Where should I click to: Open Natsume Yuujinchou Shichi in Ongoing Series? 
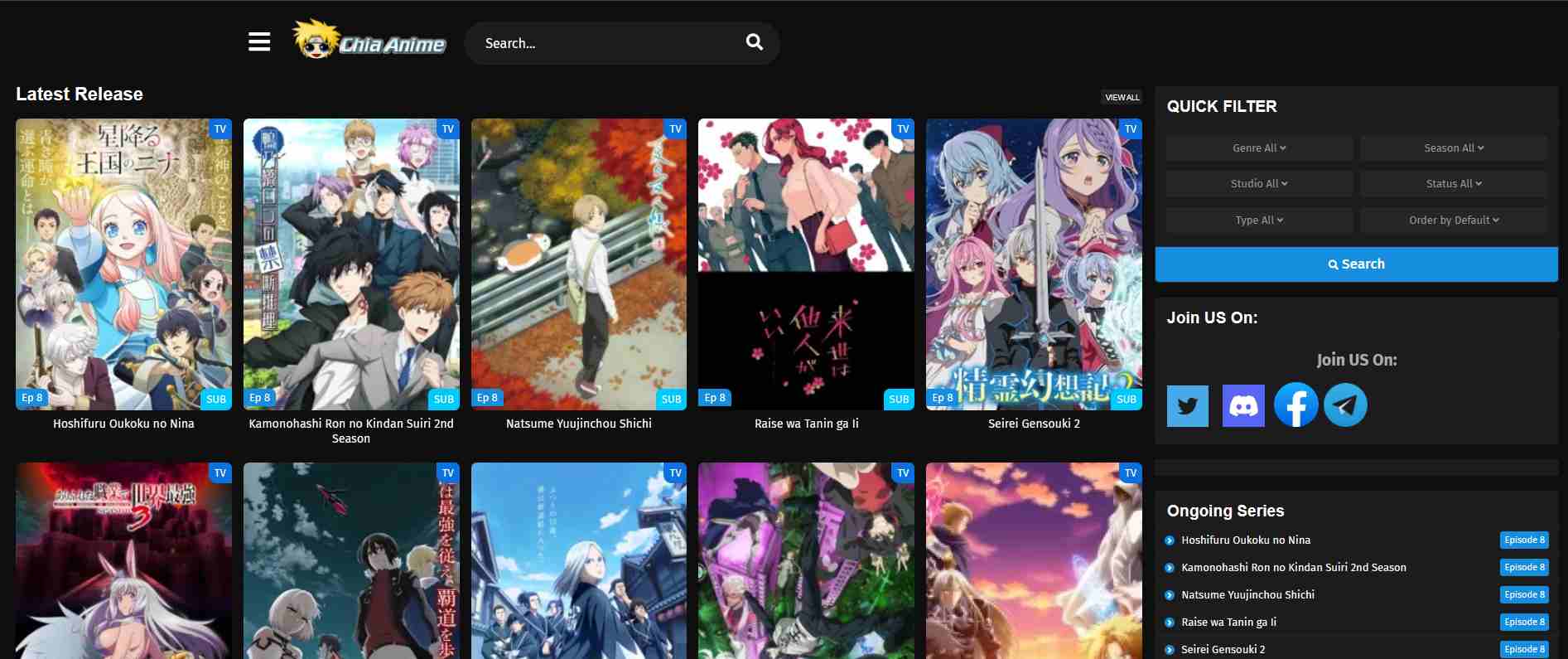click(1247, 595)
